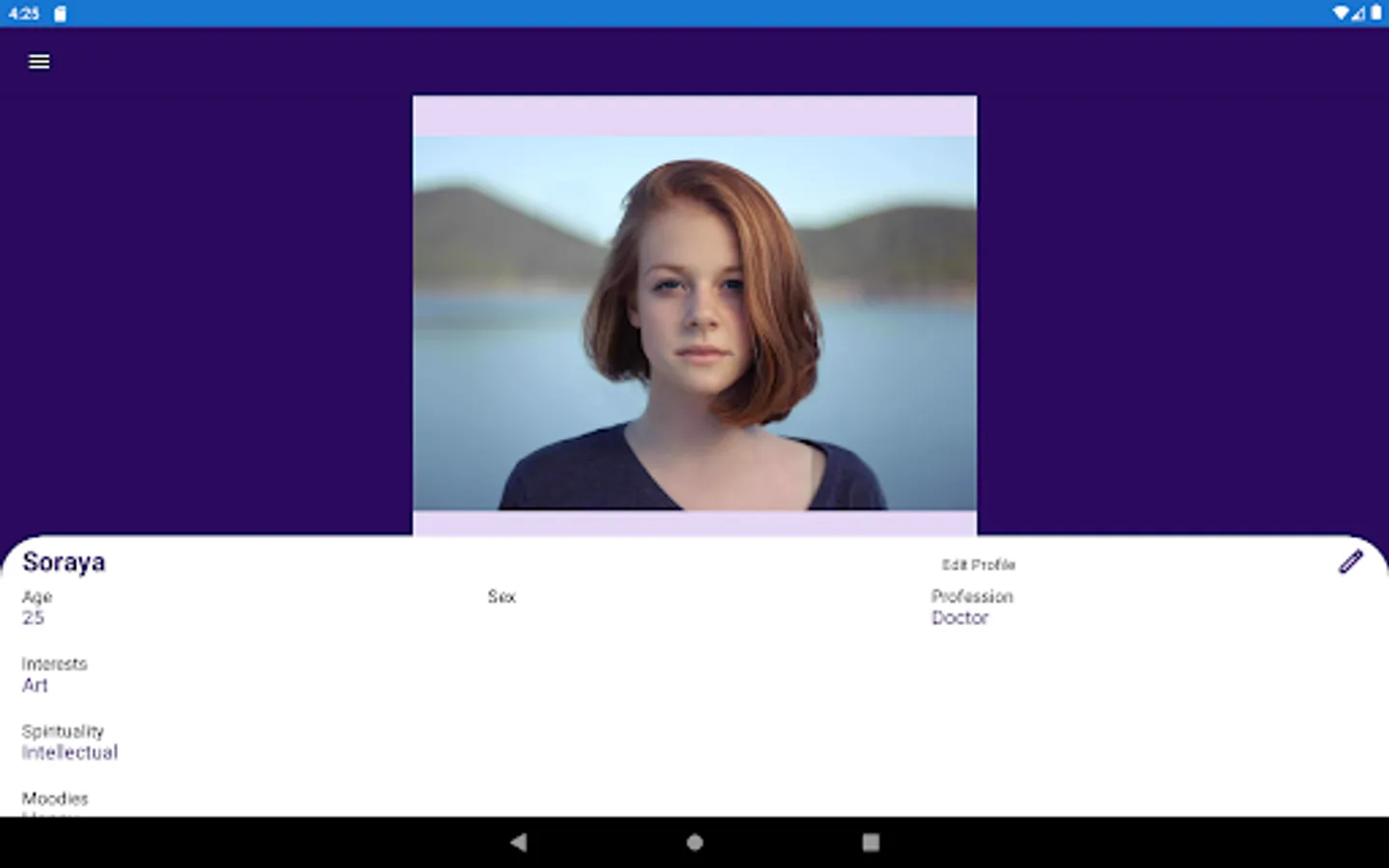The width and height of the screenshot is (1389, 868).
Task: Select the Spirituality value Intellectual
Action: click(69, 753)
